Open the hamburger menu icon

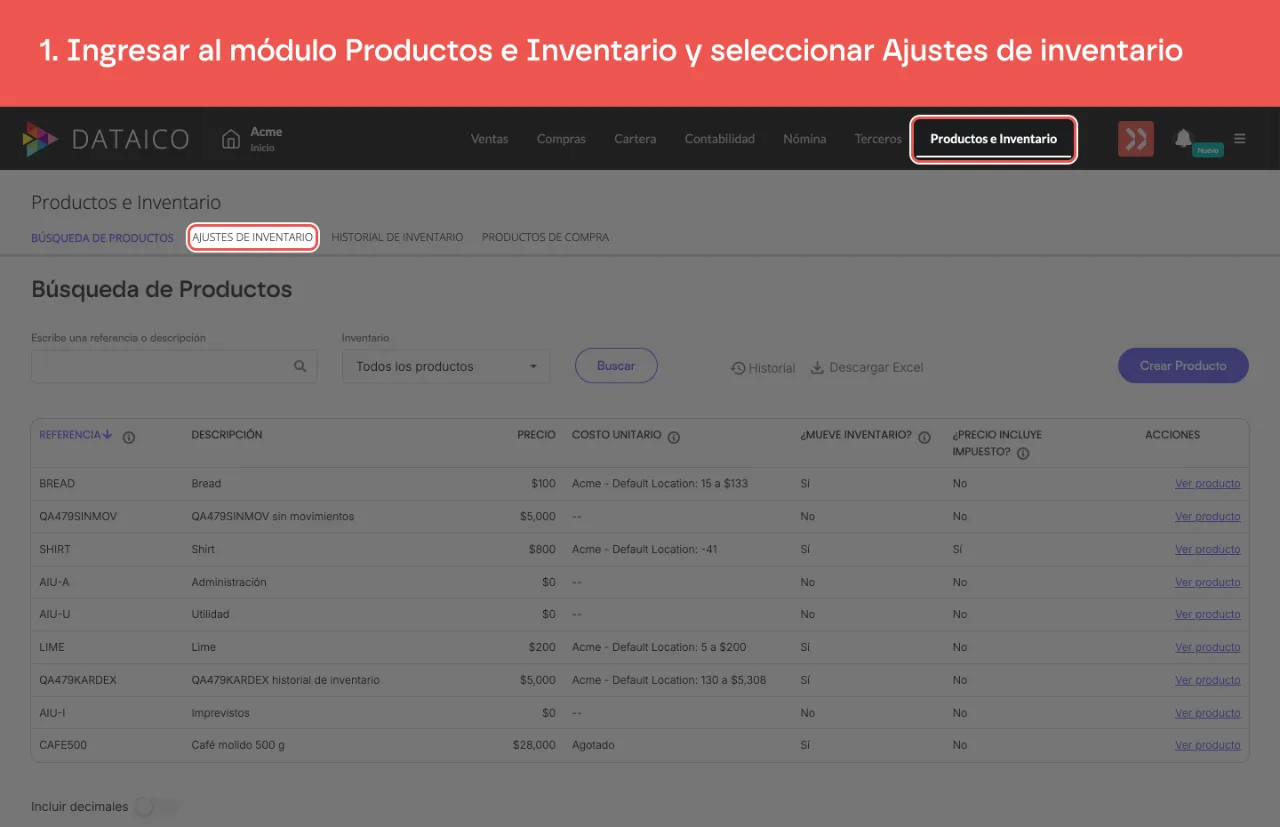1240,139
